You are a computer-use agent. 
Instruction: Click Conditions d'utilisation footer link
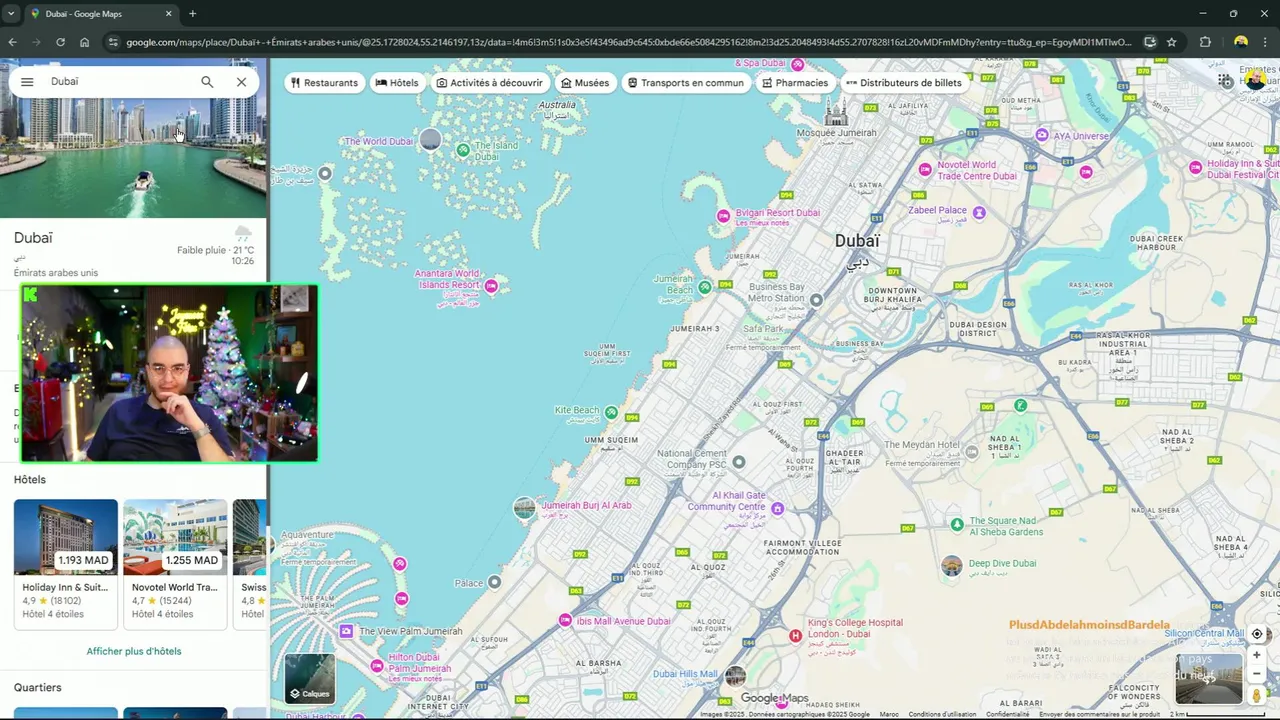click(x=942, y=714)
